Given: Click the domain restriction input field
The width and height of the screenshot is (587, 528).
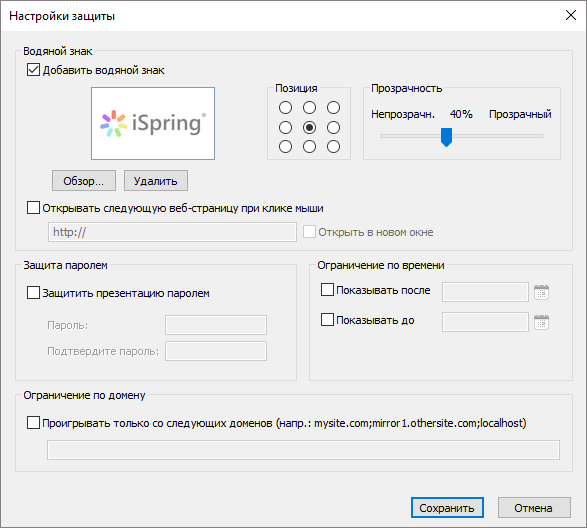Looking at the screenshot, I should (303, 450).
